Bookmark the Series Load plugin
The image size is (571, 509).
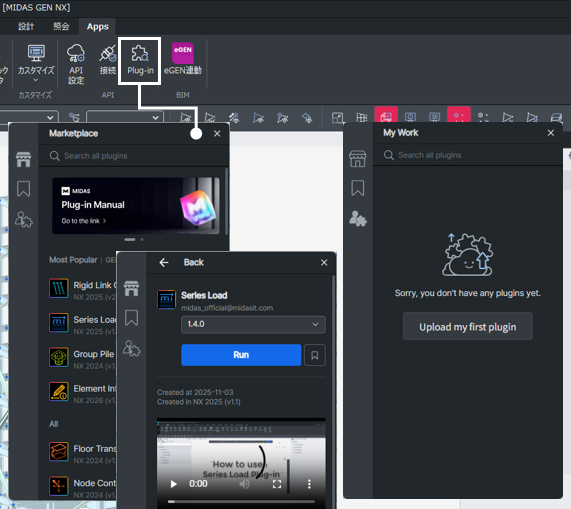[315, 355]
